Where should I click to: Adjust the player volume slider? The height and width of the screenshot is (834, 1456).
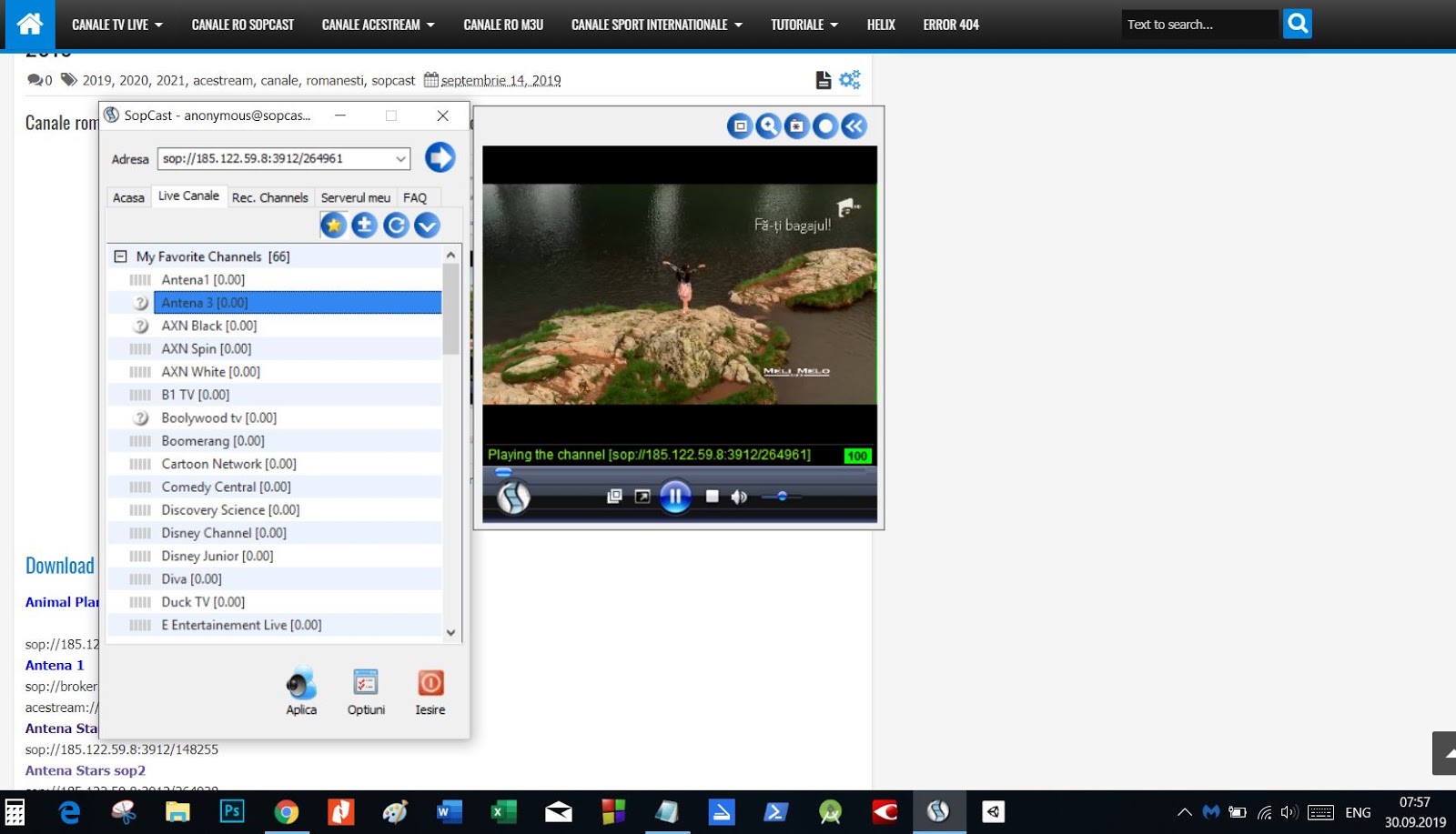pyautogui.click(x=782, y=497)
